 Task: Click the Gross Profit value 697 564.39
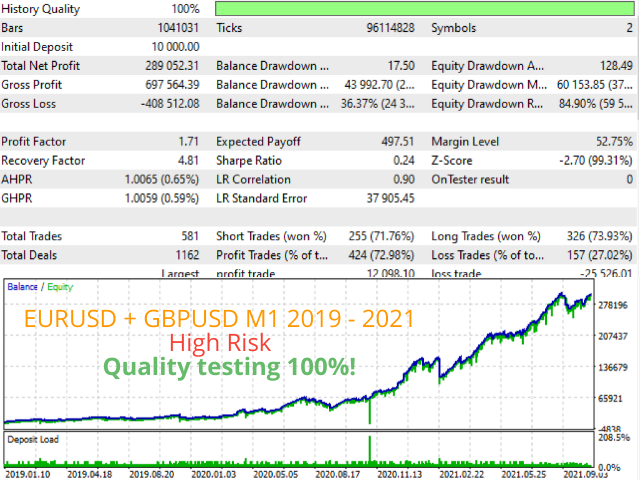pyautogui.click(x=172, y=85)
